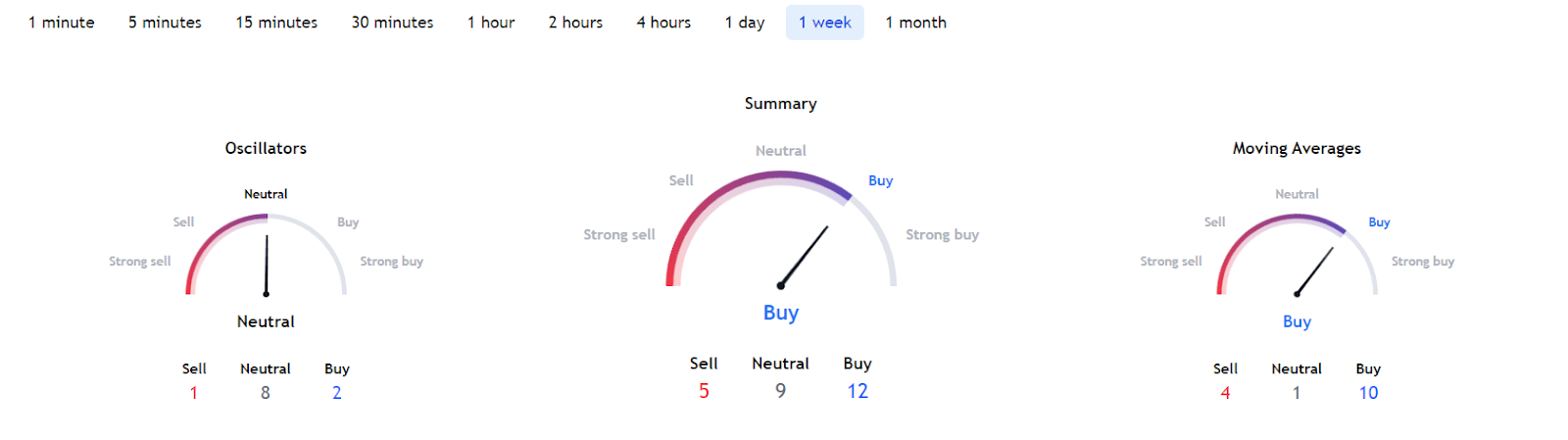
Task: Open the 30 minutes timeframe
Action: (392, 23)
